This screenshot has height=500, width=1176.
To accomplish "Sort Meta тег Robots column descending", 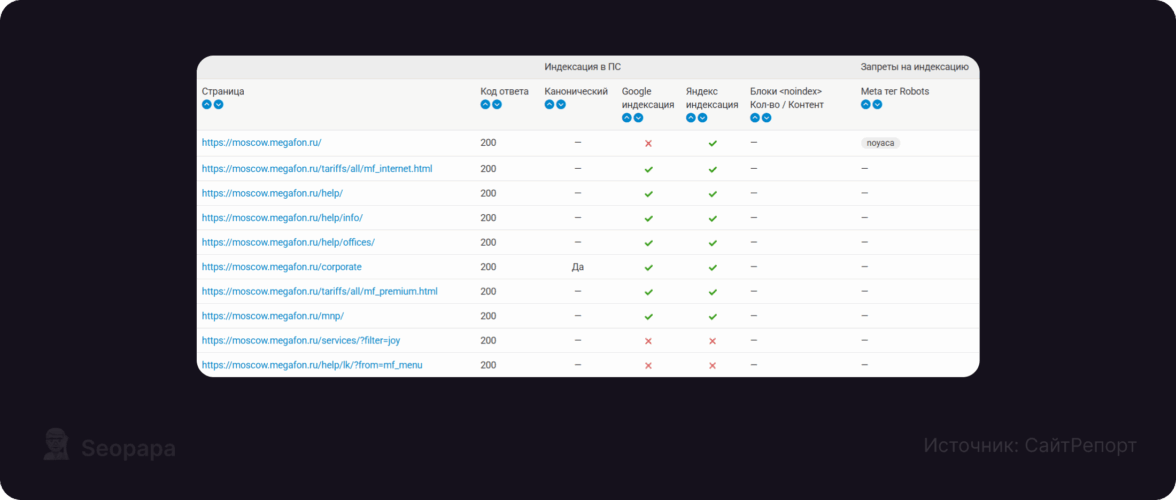I will click(x=877, y=104).
